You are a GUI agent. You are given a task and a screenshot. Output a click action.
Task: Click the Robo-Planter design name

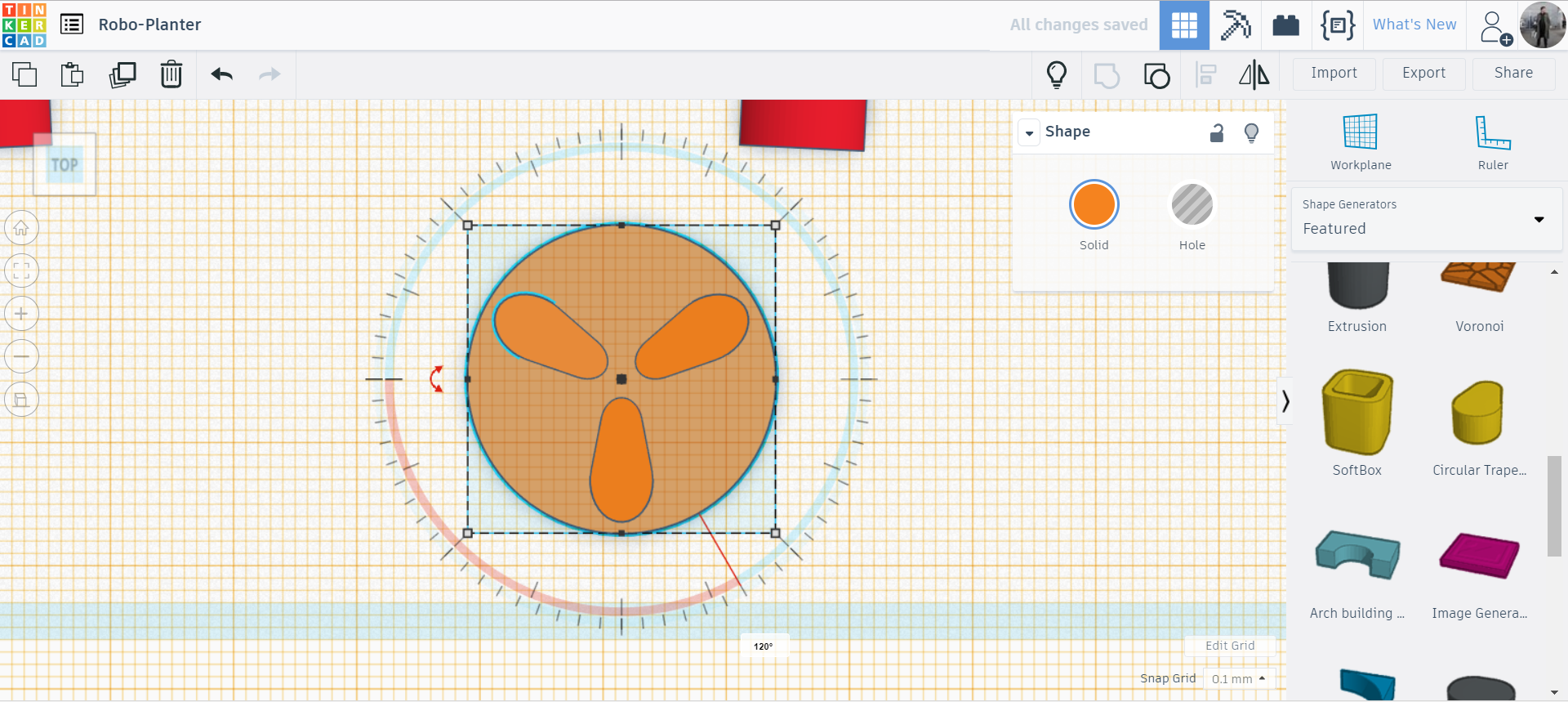pos(149,25)
